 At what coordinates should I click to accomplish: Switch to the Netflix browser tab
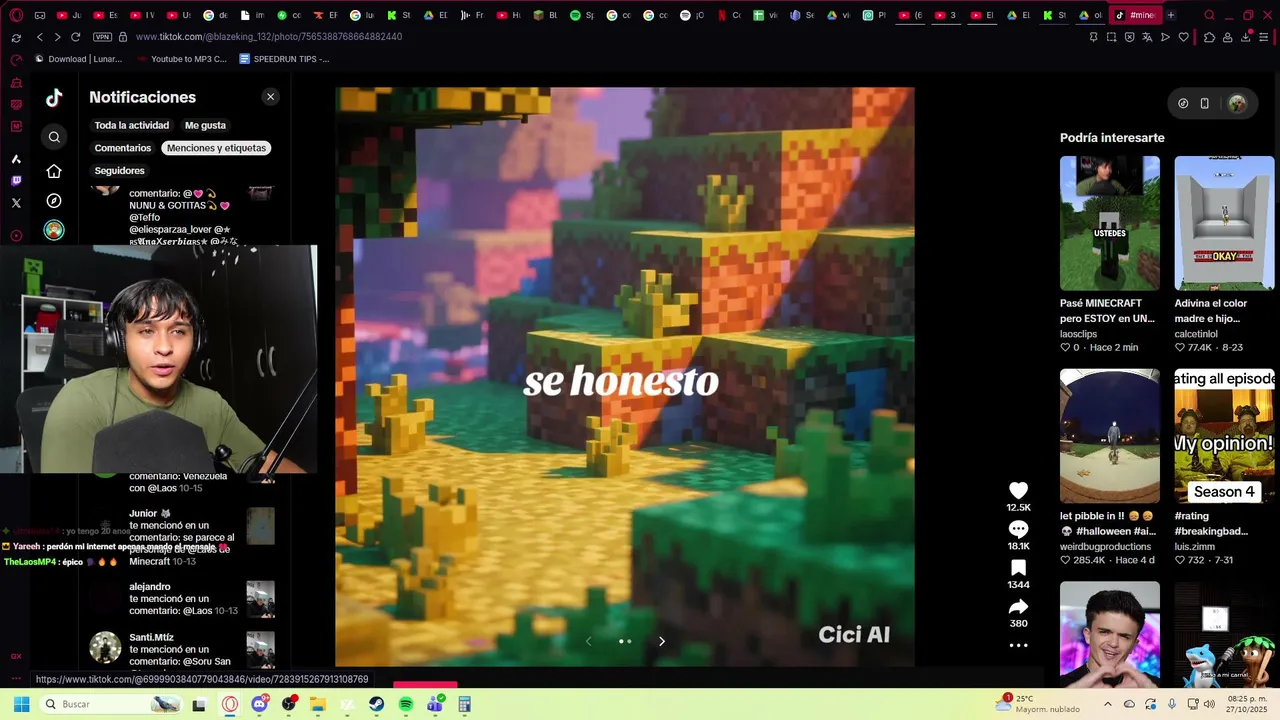729,15
